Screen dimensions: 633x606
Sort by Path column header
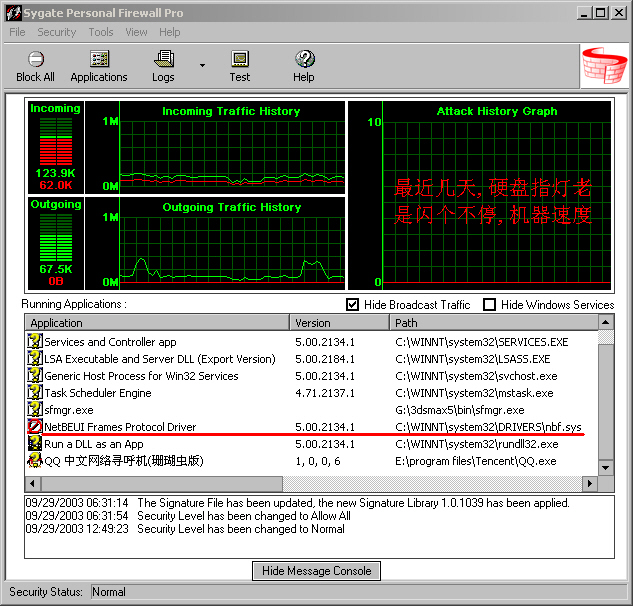(494, 323)
